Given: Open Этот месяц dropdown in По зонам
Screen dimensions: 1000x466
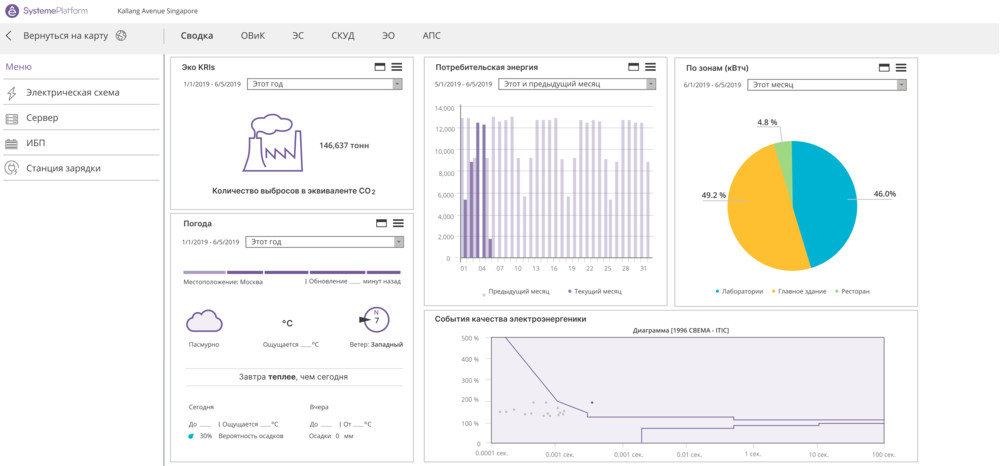Looking at the screenshot, I should [x=827, y=85].
